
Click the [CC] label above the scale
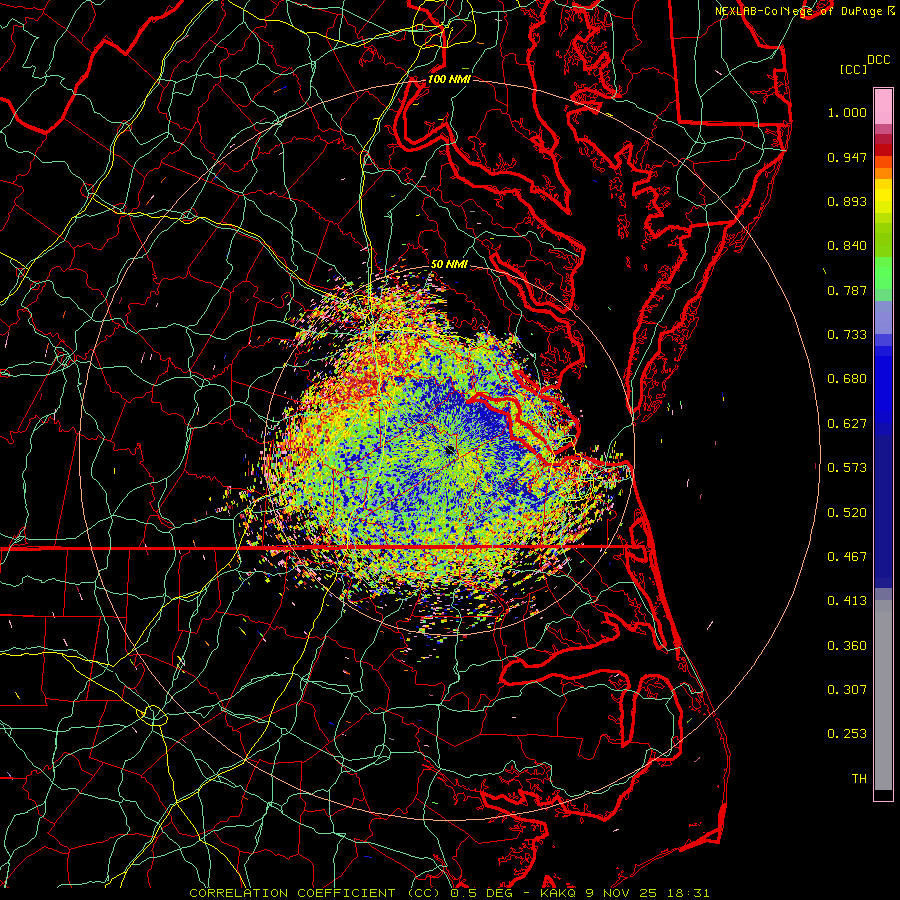[x=854, y=69]
